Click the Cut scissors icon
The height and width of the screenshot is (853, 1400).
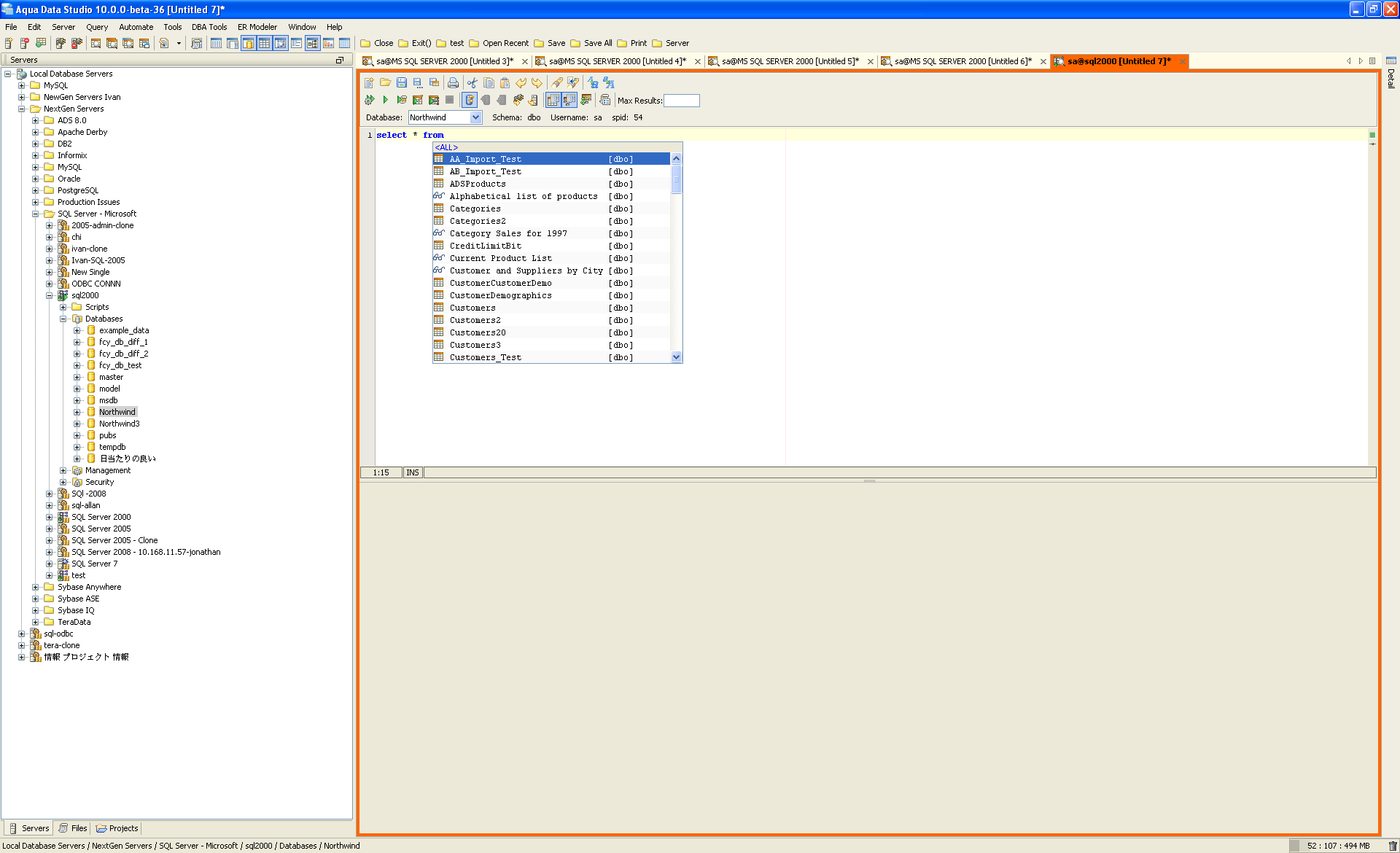coord(472,83)
